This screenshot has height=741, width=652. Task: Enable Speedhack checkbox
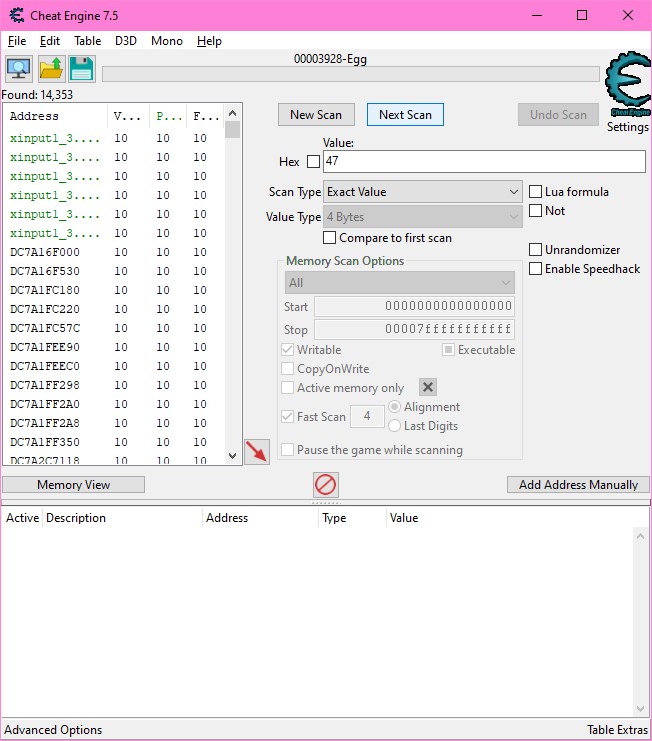[x=535, y=268]
